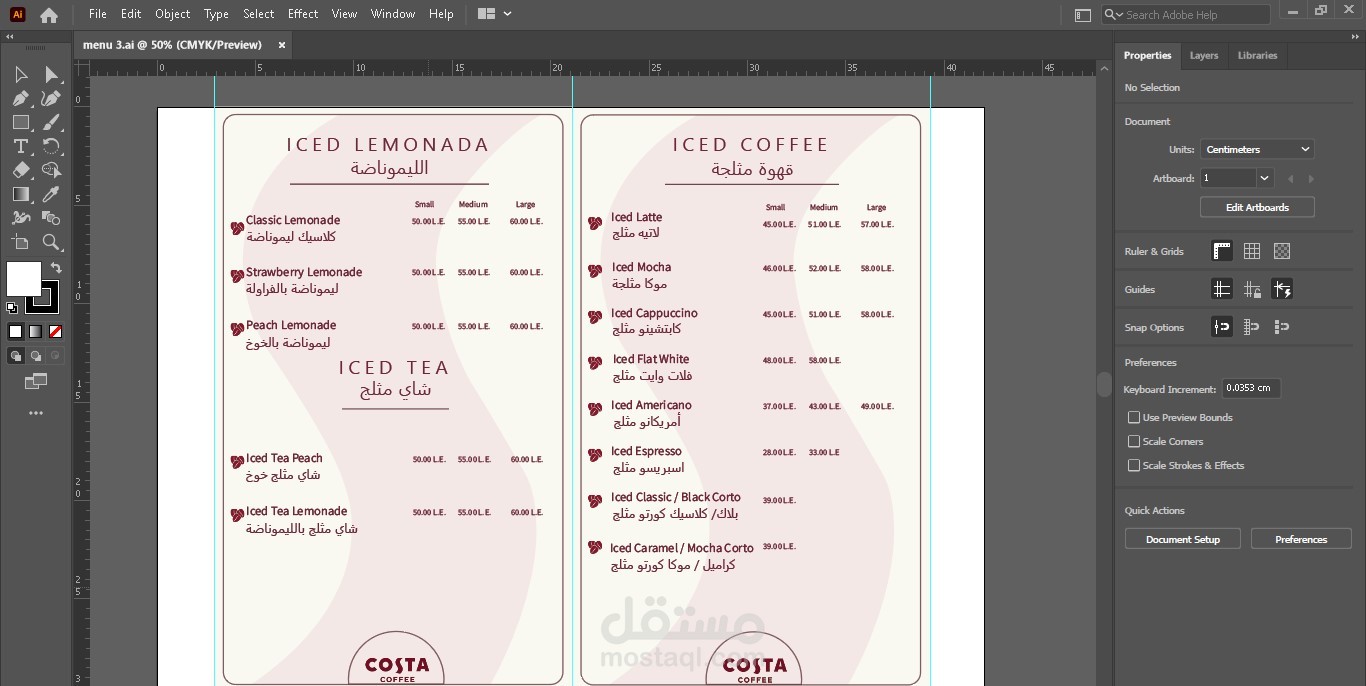Change the screen mode icon

(x=36, y=381)
